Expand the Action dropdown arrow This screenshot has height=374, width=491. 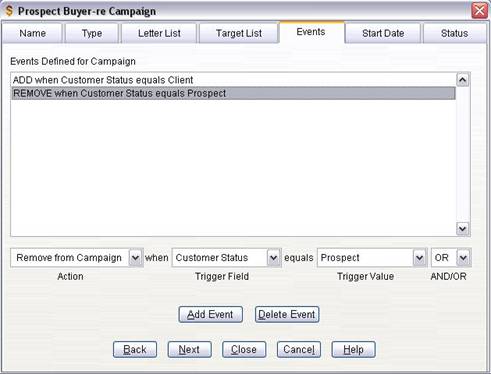(136, 258)
